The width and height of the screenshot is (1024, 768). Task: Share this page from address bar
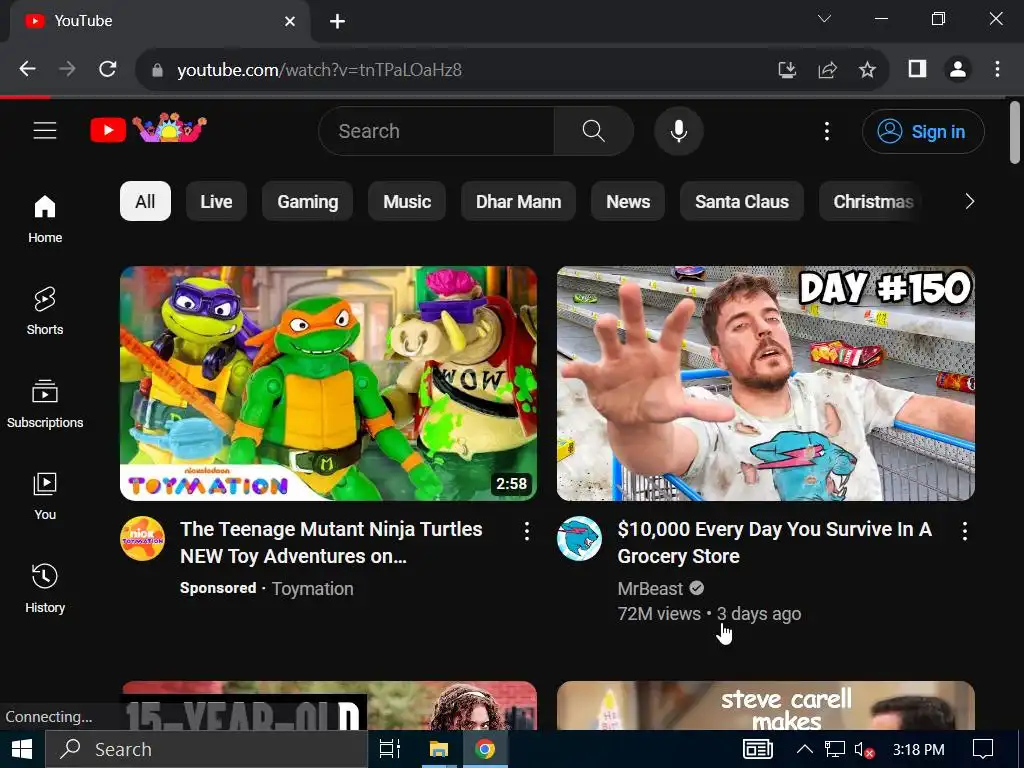pos(827,69)
